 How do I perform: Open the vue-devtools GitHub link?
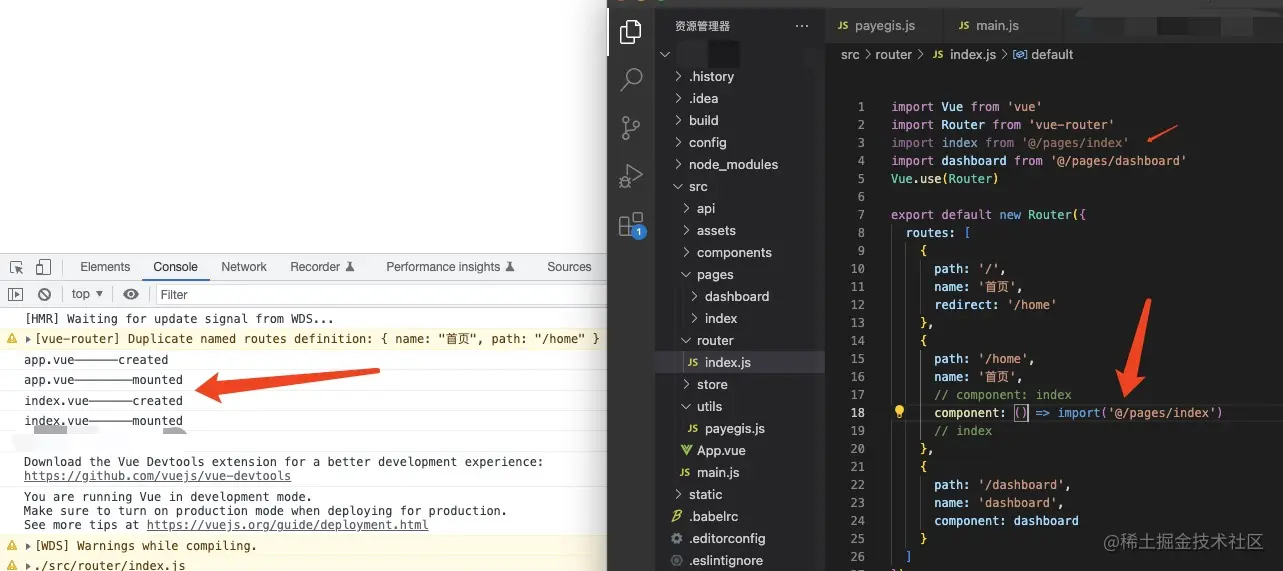pyautogui.click(x=157, y=476)
